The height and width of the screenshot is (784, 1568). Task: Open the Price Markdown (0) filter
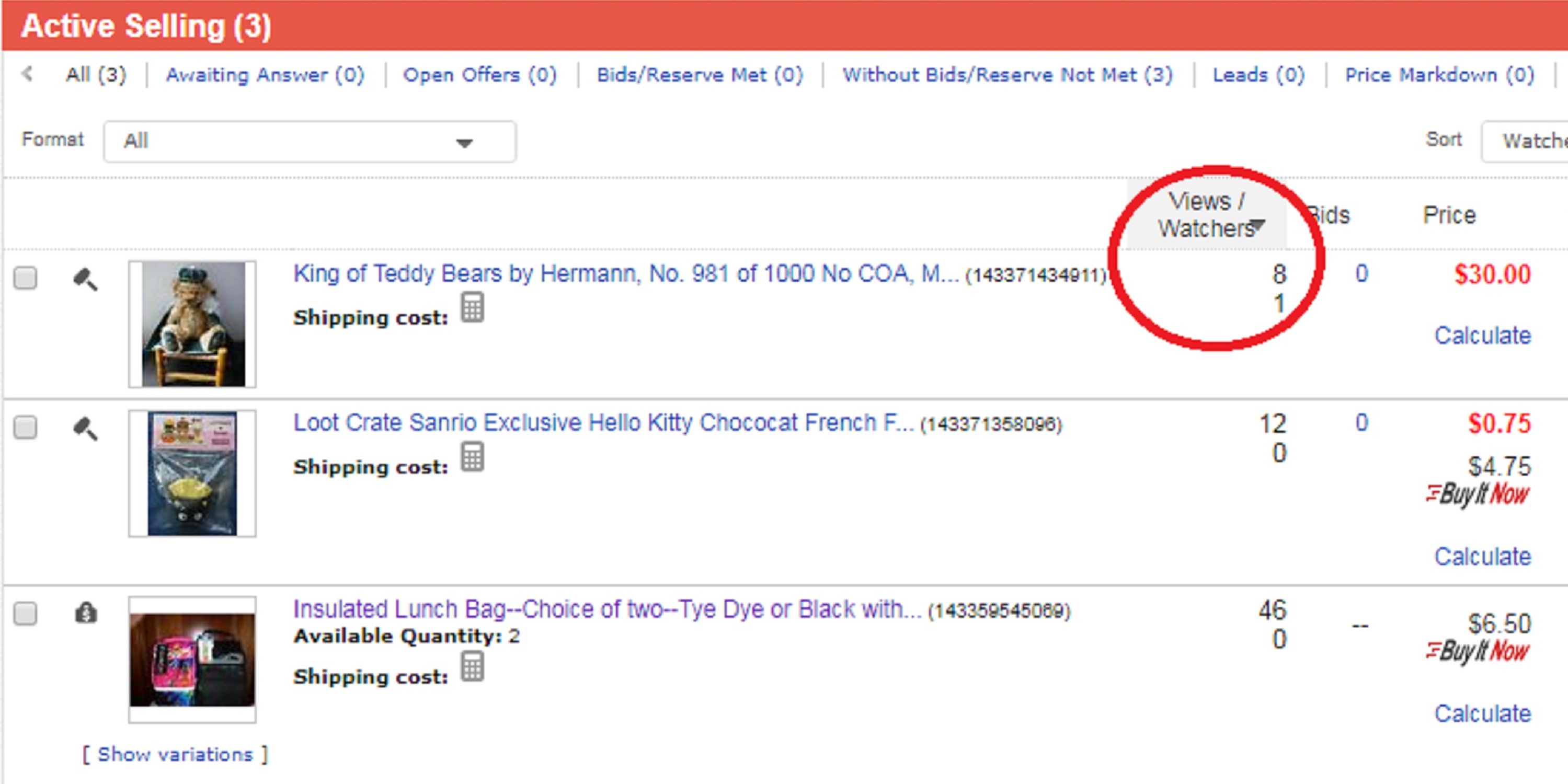pyautogui.click(x=1439, y=75)
